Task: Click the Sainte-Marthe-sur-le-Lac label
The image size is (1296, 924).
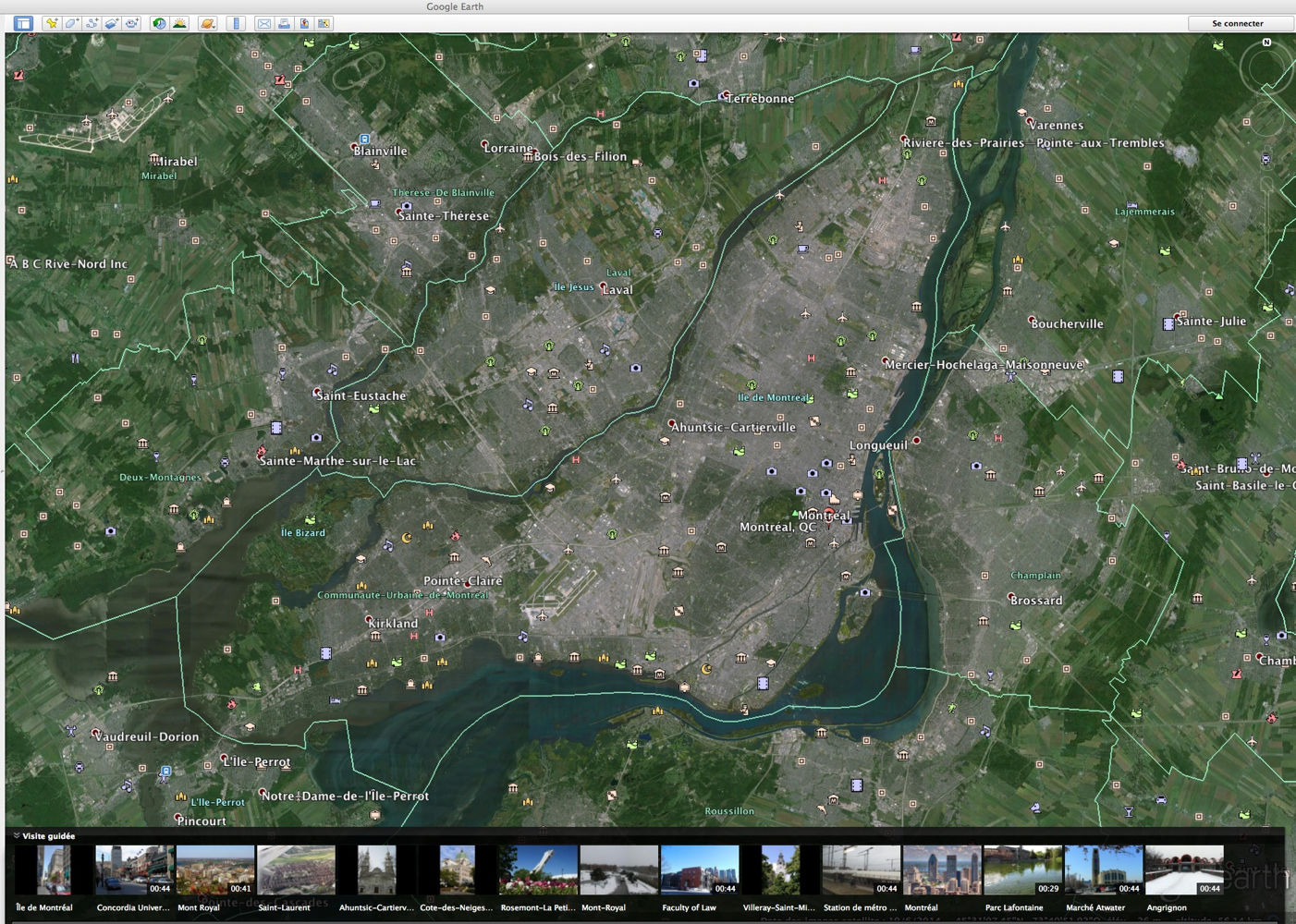Action: coord(337,460)
